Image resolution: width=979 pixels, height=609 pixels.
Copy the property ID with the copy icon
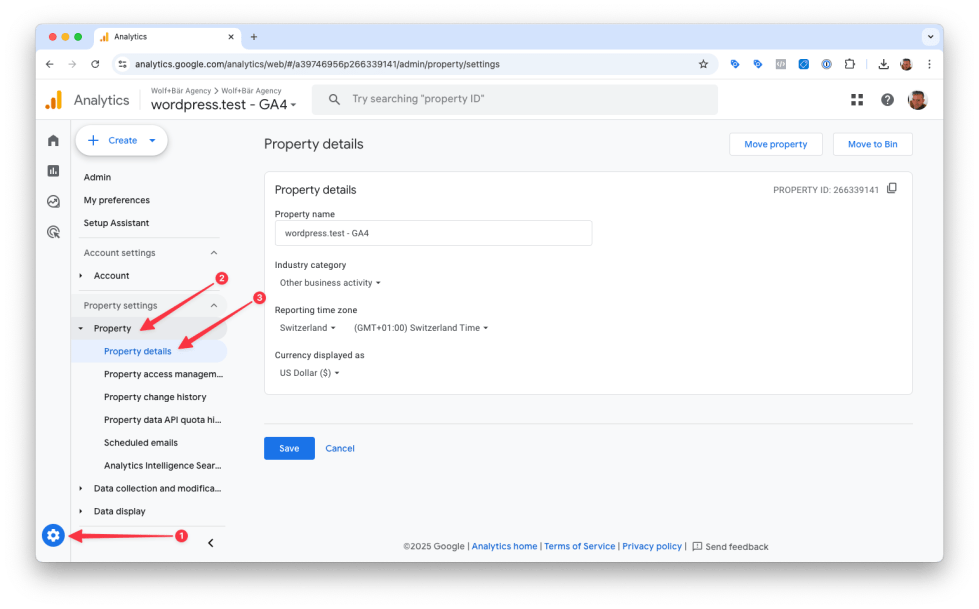pyautogui.click(x=892, y=189)
